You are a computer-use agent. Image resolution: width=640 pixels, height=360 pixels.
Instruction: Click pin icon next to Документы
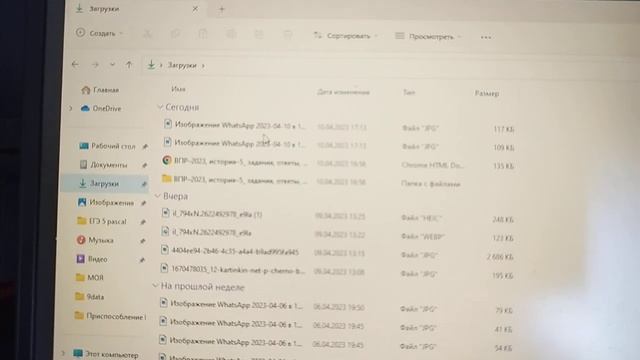pyautogui.click(x=144, y=165)
